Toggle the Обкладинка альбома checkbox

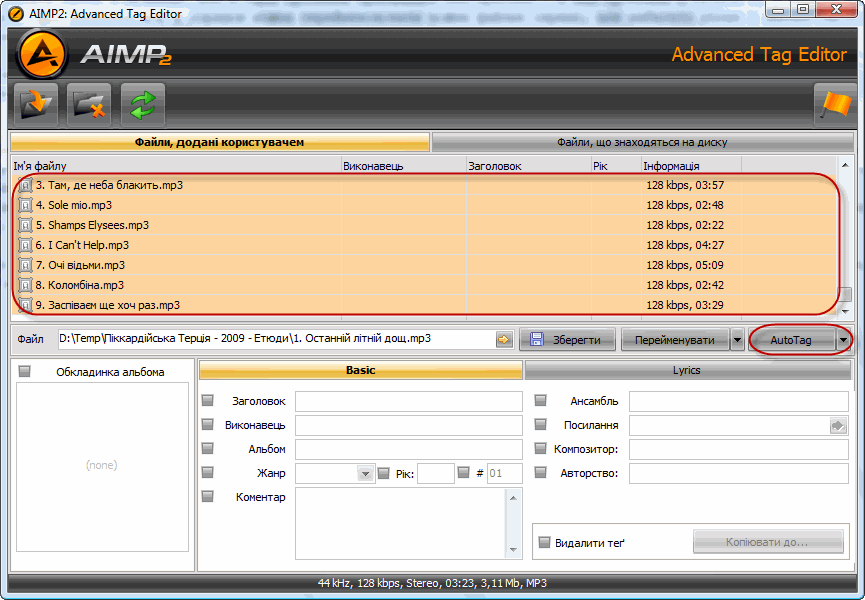tap(24, 372)
